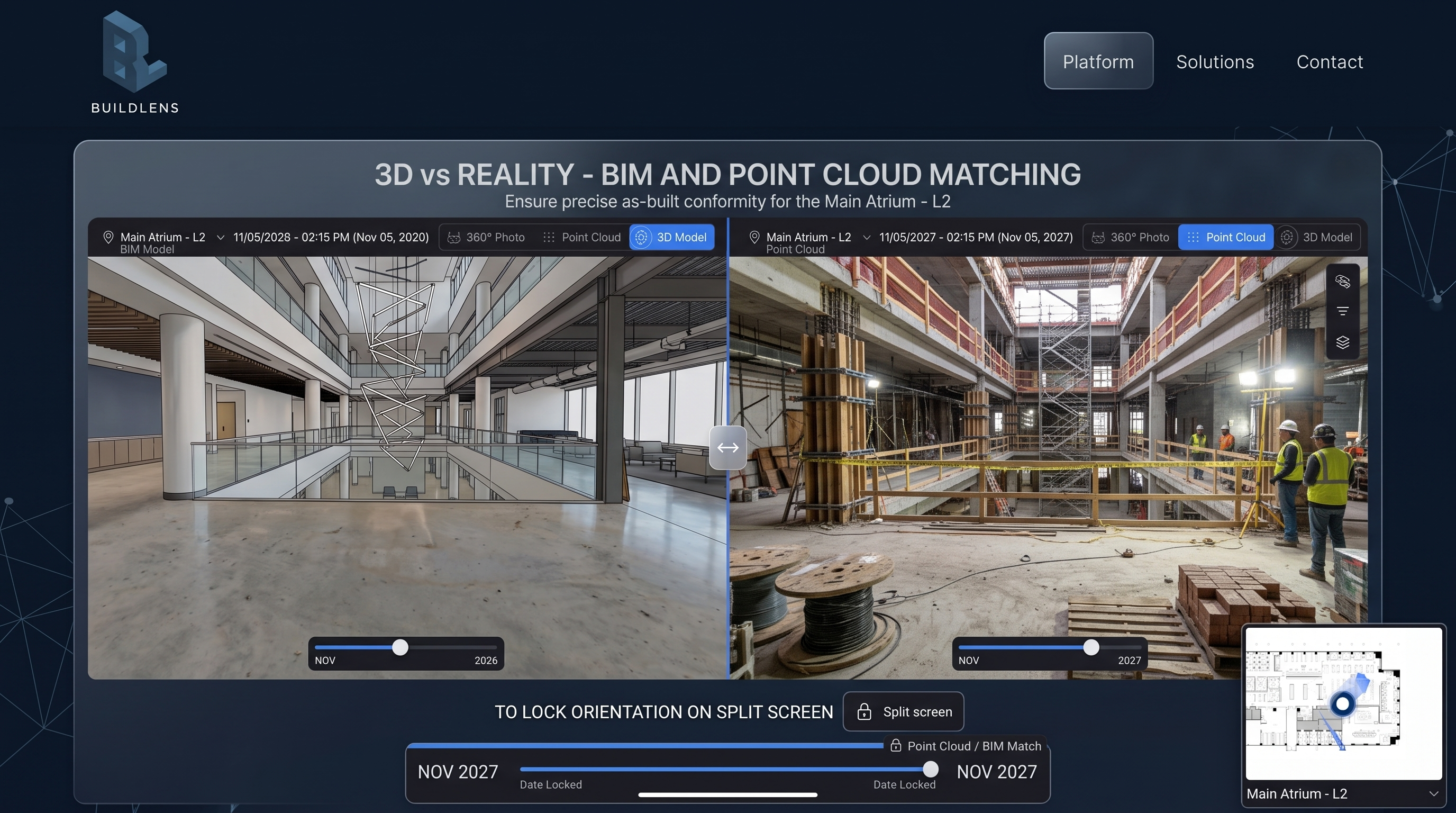Screen dimensions: 1456x813
Task: Click the BuildLens logo
Action: (x=135, y=62)
